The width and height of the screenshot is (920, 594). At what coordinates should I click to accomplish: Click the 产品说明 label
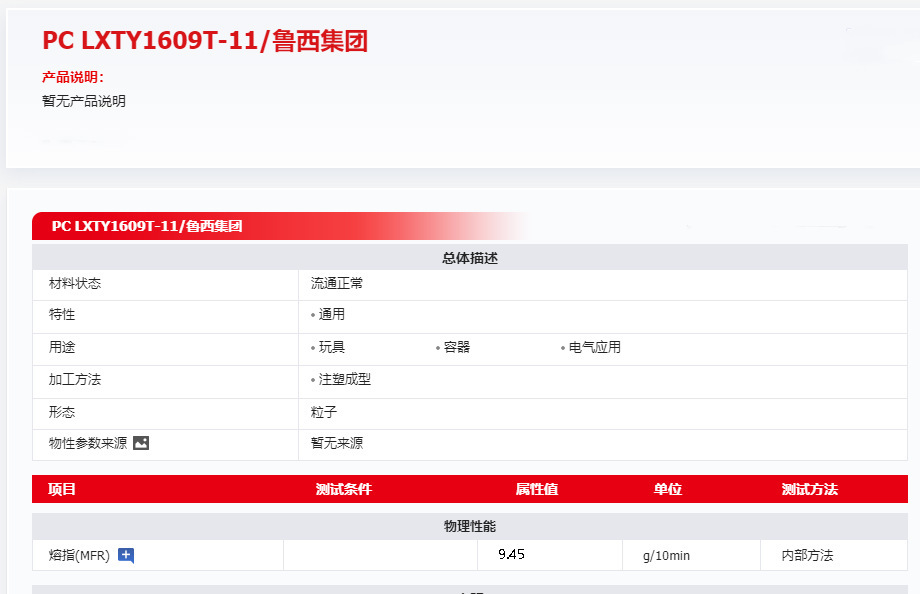point(73,77)
